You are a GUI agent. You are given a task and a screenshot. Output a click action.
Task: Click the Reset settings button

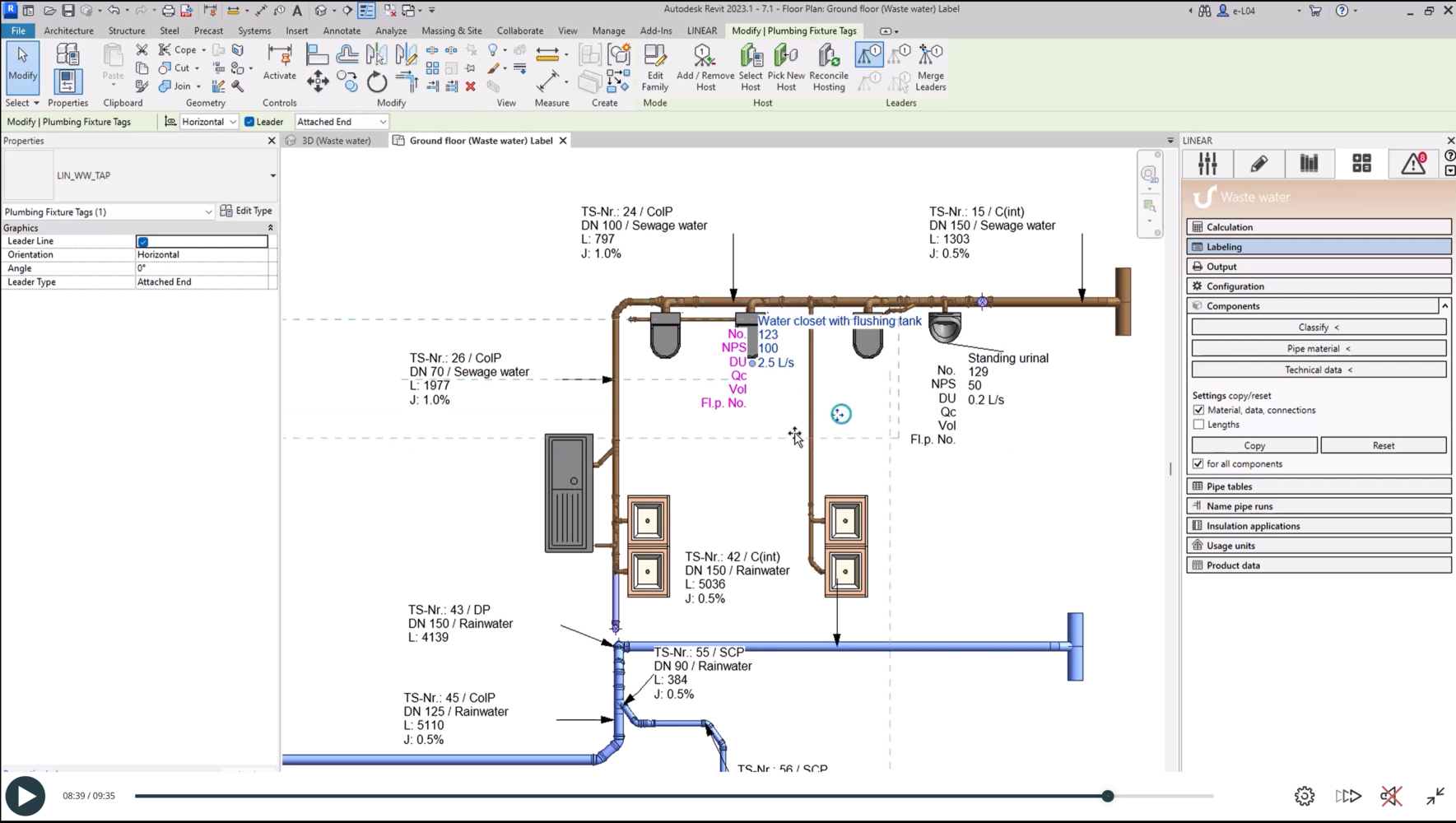(x=1384, y=446)
